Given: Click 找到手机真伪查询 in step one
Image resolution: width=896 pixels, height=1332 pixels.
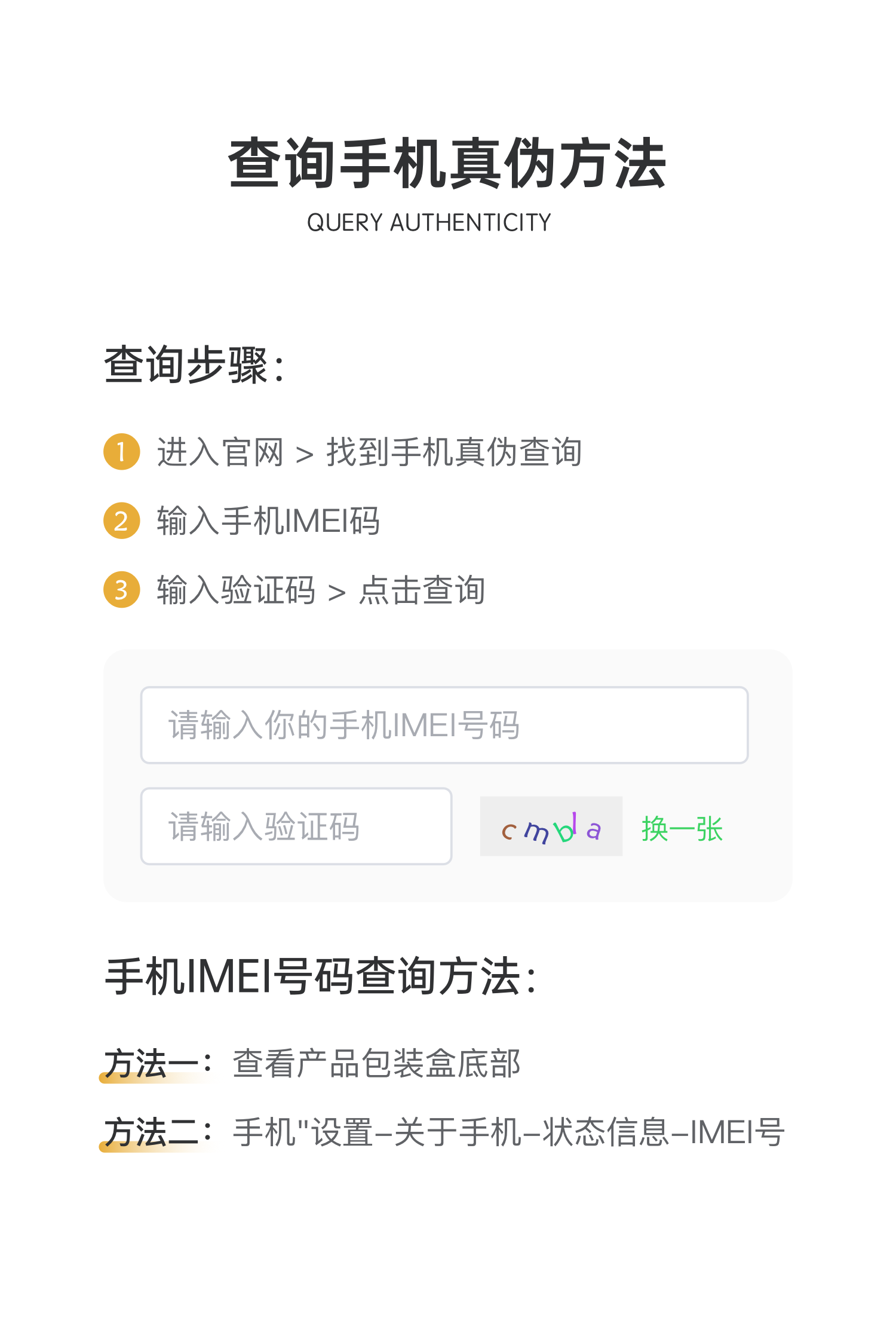Looking at the screenshot, I should (x=454, y=452).
